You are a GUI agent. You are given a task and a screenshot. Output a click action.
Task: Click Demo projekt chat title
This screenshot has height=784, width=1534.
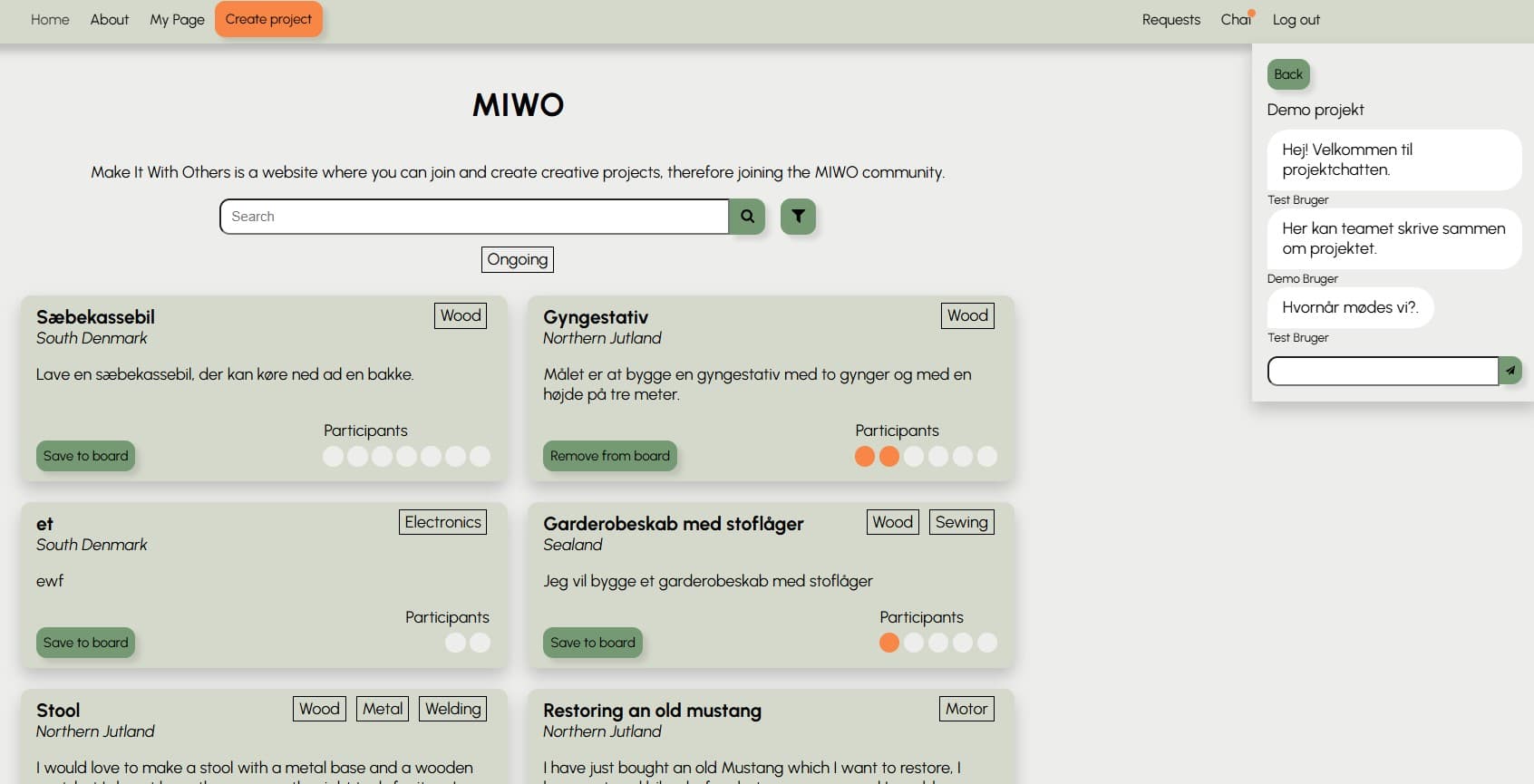pyautogui.click(x=1315, y=110)
